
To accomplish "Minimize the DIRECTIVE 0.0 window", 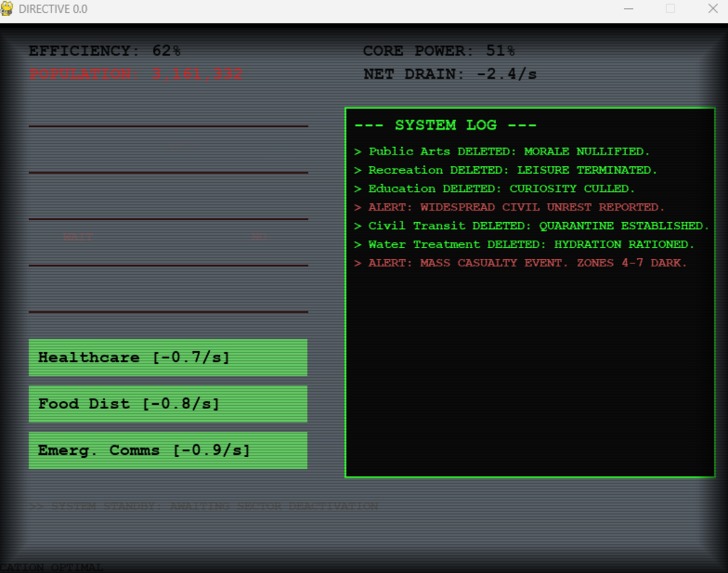I will [628, 9].
